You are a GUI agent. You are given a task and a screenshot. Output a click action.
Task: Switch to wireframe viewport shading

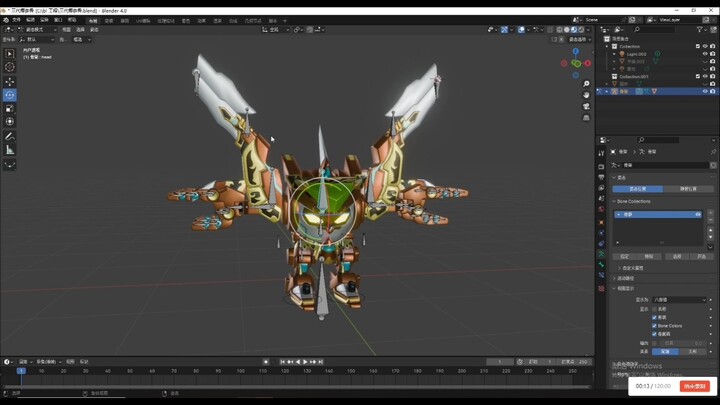point(560,29)
